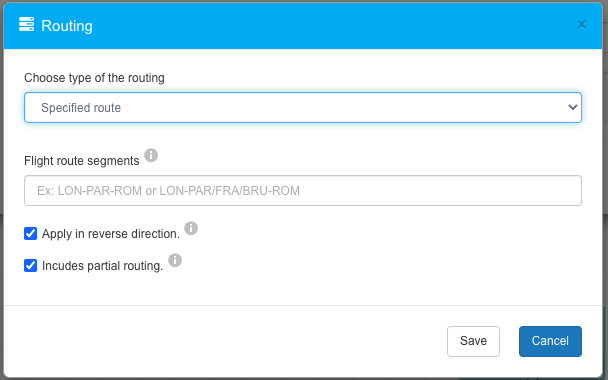The image size is (608, 380).
Task: Close the Routing dialog with the X
Action: point(581,25)
